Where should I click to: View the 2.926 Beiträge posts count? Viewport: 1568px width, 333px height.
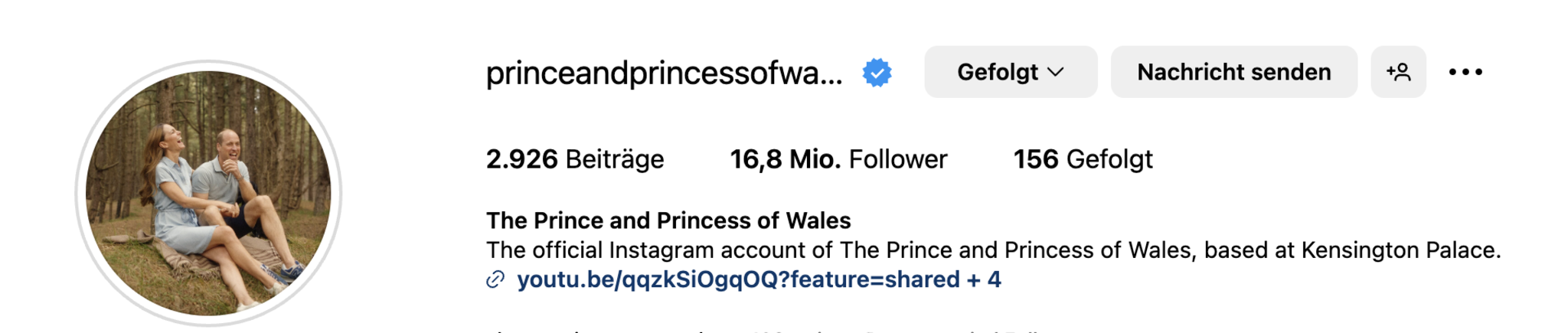click(575, 159)
